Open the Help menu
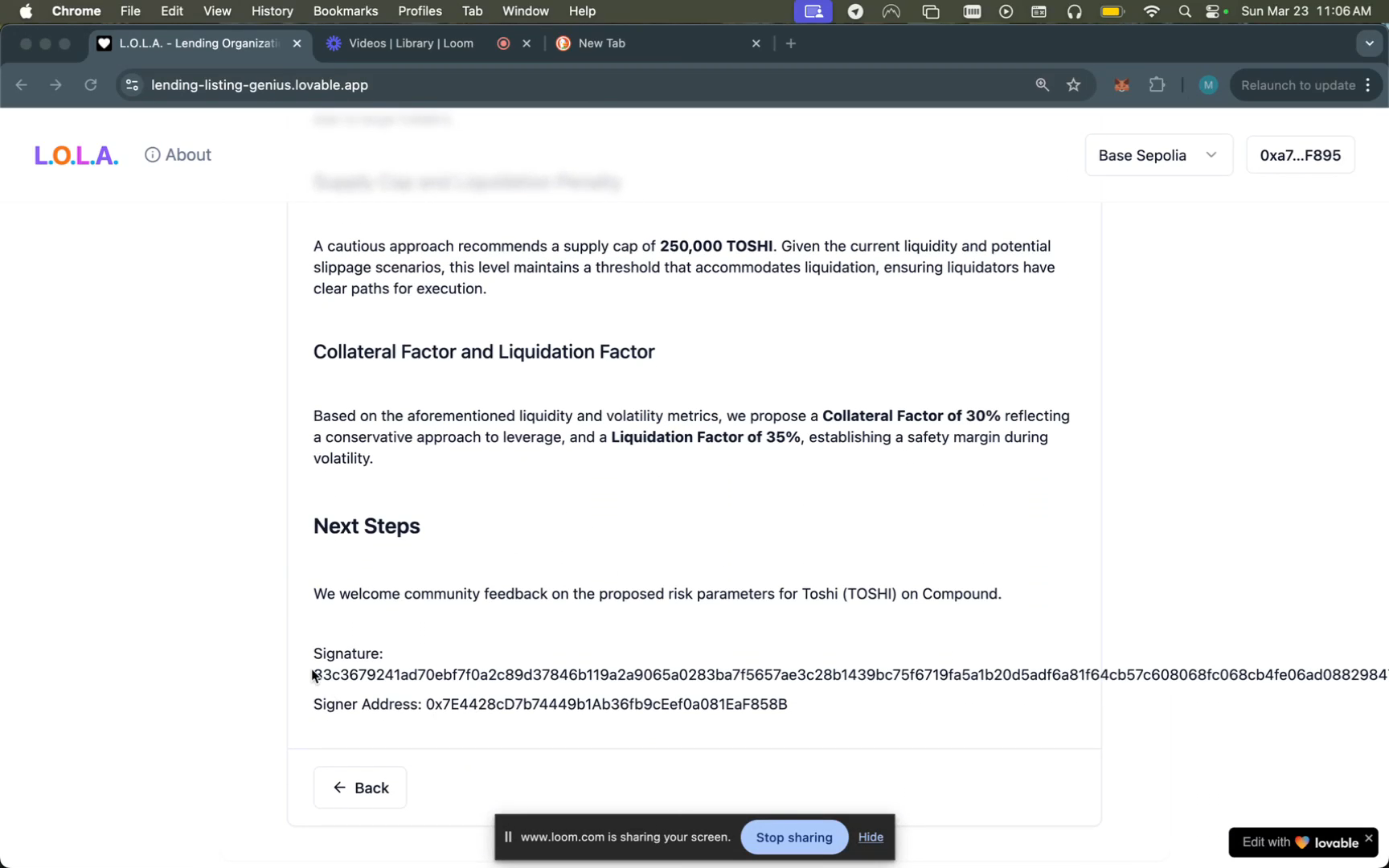 [582, 11]
